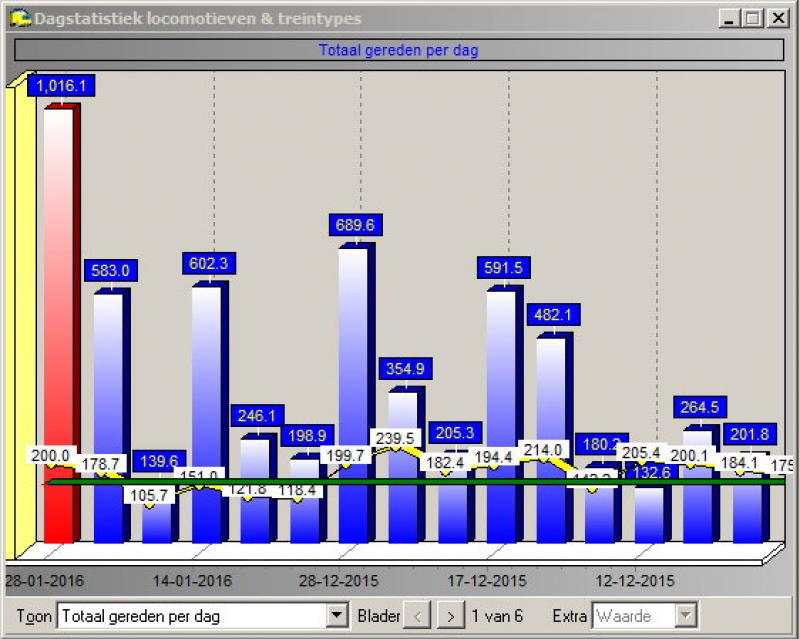Go to previous page with left arrow
800x639 pixels.
[x=421, y=616]
